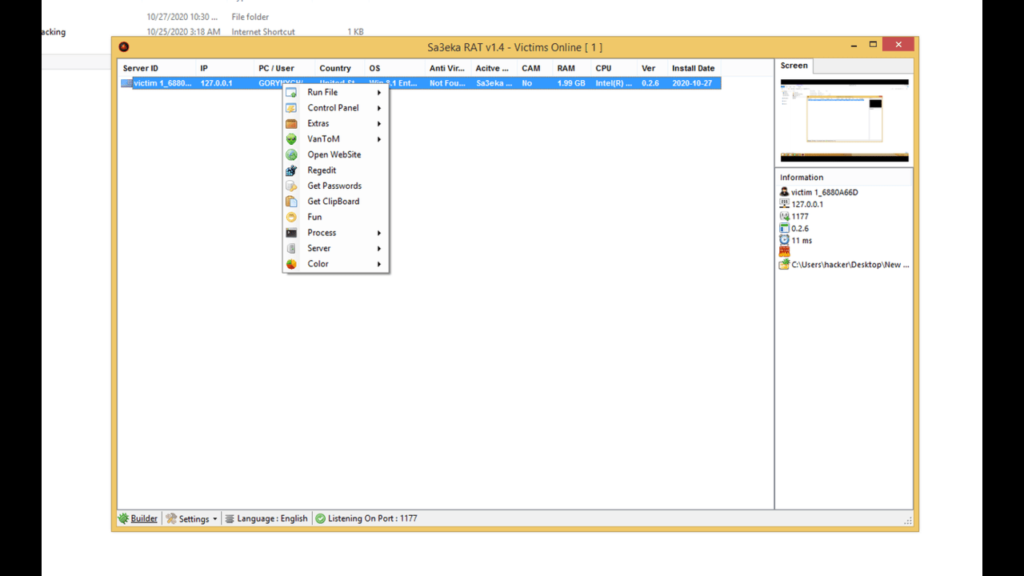Choose Open WebSite from context menu
The height and width of the screenshot is (576, 1024).
(336, 155)
